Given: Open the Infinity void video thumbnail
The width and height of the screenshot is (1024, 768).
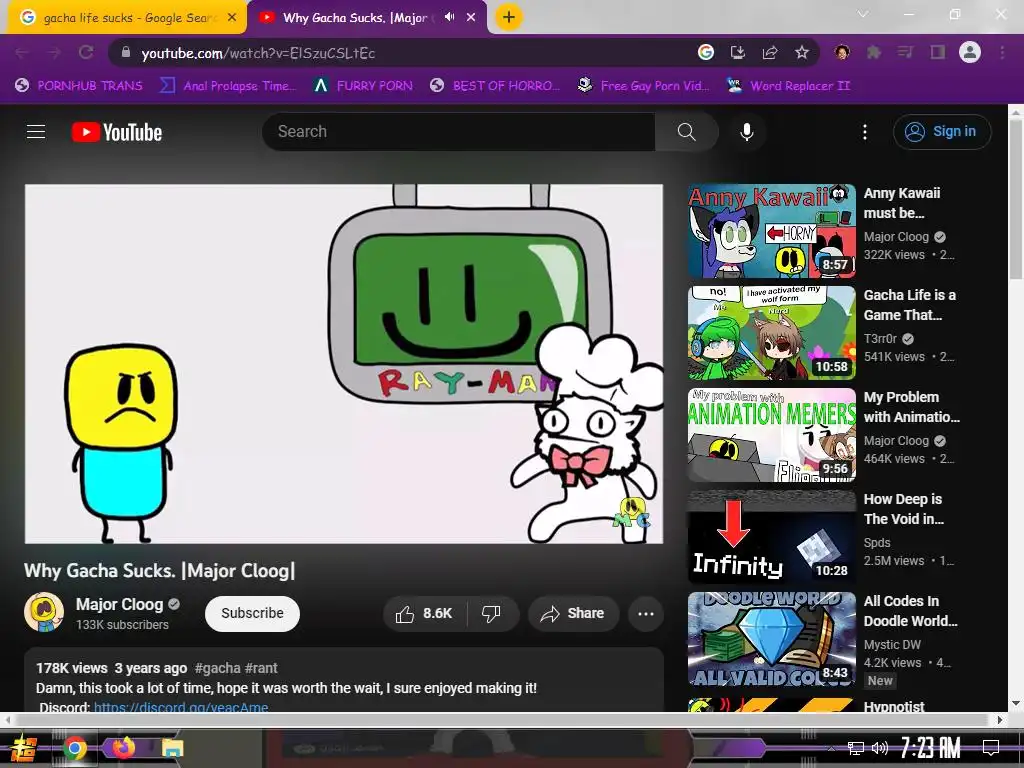Looking at the screenshot, I should click(771, 537).
